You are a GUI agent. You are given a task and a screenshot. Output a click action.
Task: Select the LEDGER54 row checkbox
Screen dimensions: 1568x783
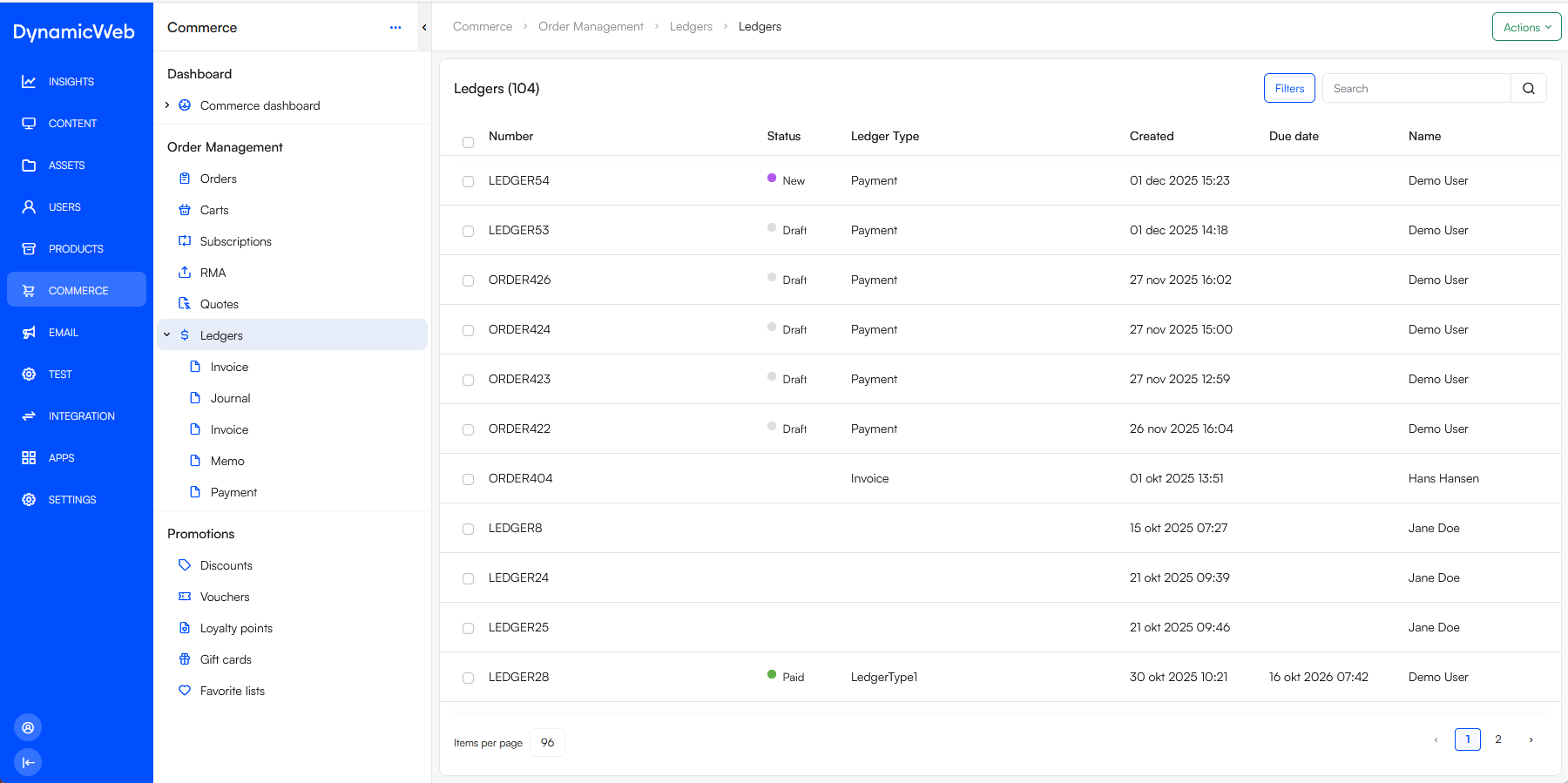click(468, 181)
